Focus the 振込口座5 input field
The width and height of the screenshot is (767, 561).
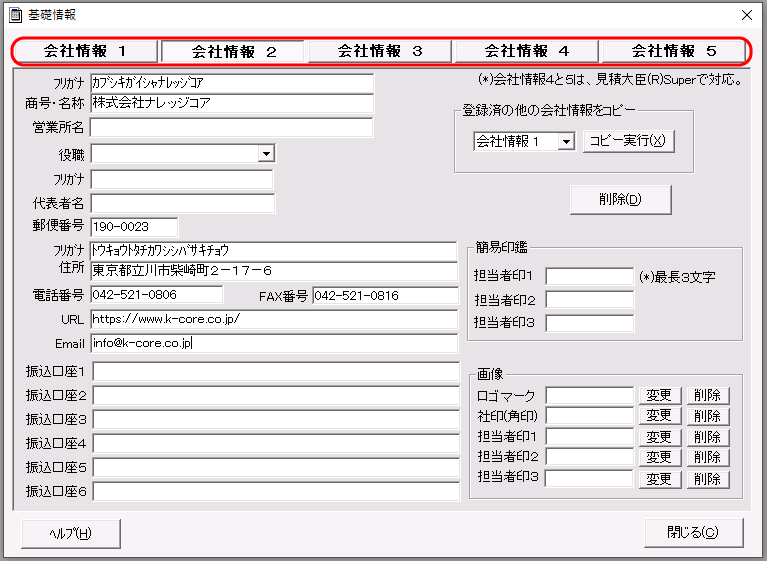(x=276, y=468)
